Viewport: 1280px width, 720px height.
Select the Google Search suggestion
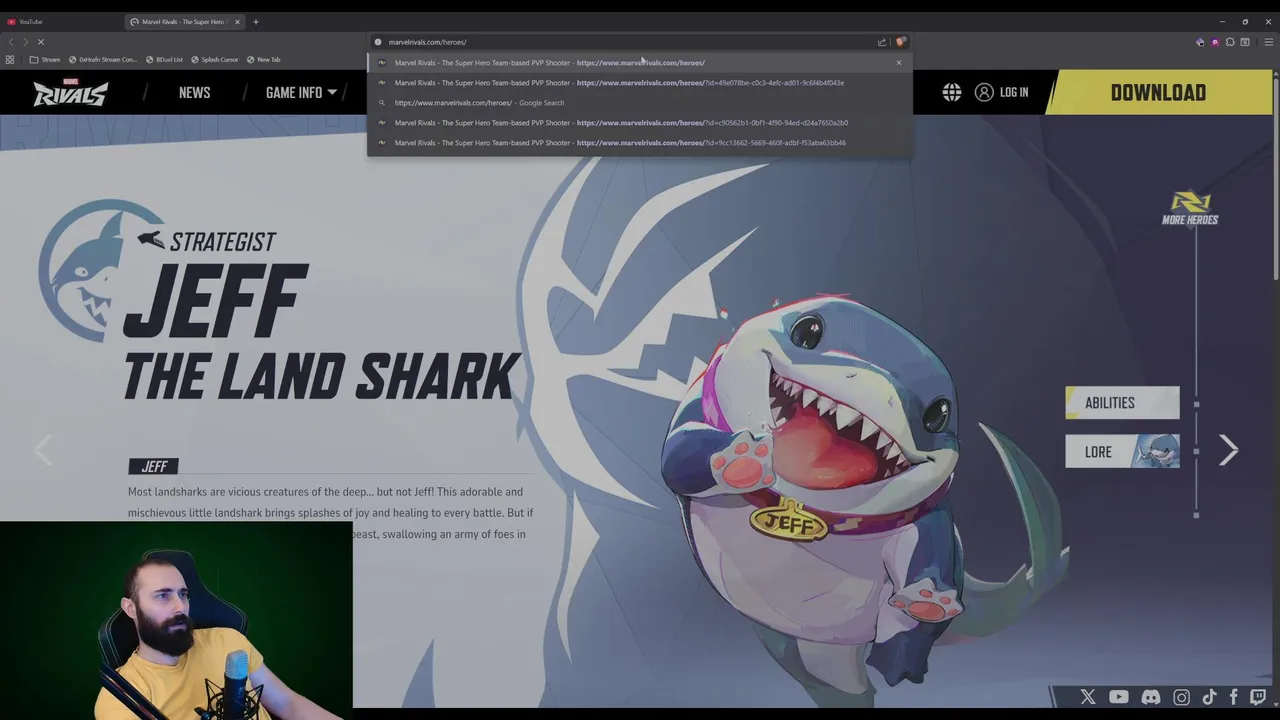(x=640, y=102)
